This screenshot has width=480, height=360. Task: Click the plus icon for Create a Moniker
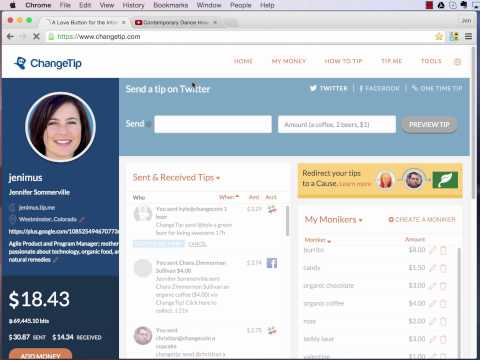(391, 220)
